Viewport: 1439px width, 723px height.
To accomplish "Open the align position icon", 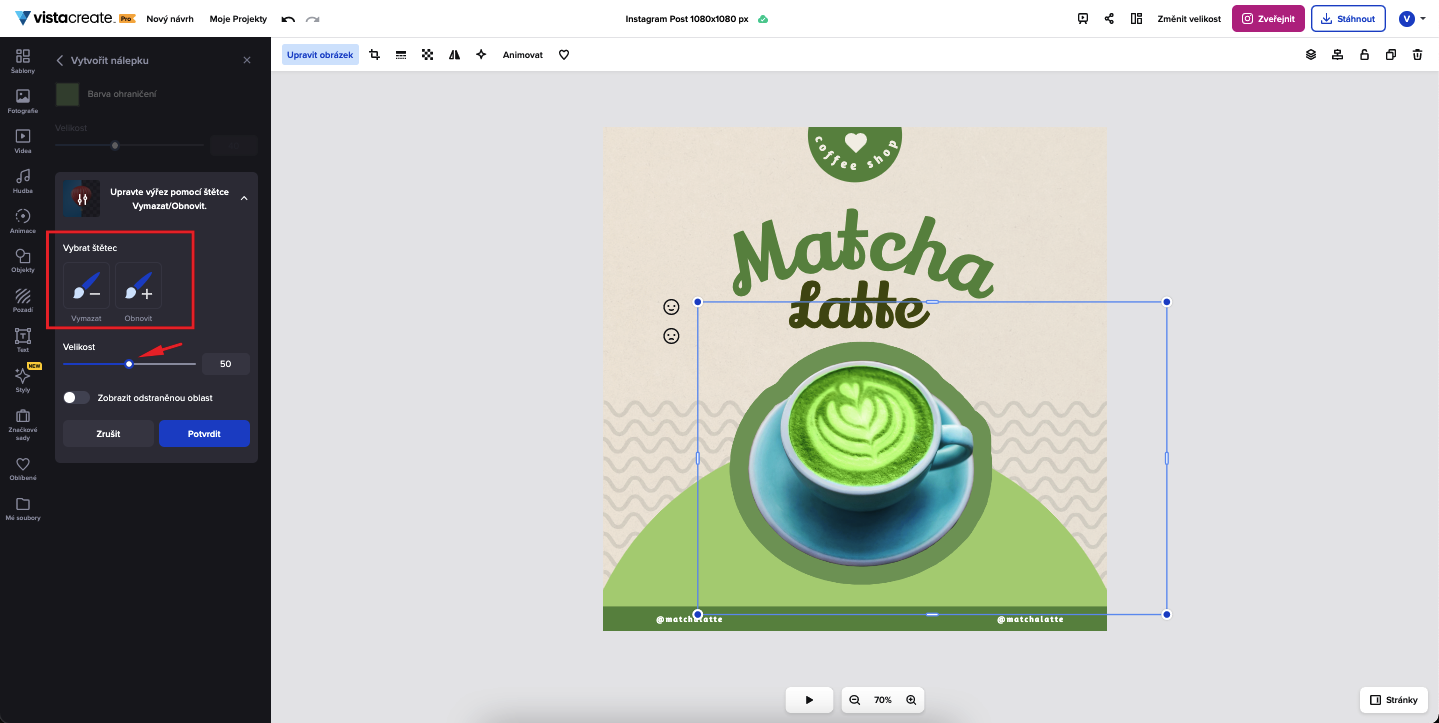I will pos(1337,55).
